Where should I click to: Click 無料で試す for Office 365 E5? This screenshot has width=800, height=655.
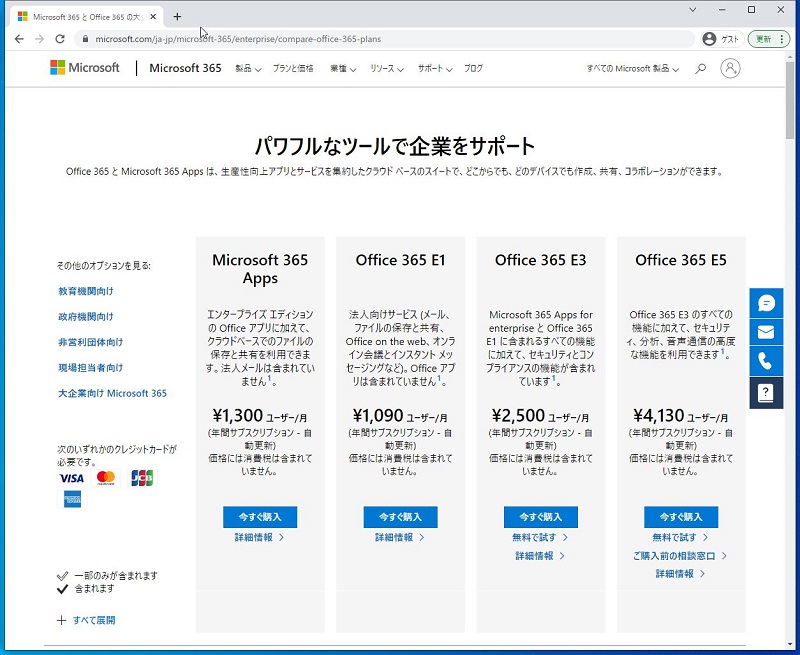point(681,537)
